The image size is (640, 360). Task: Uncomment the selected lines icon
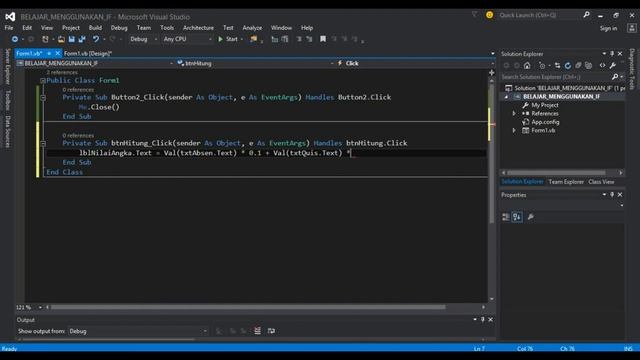point(309,39)
